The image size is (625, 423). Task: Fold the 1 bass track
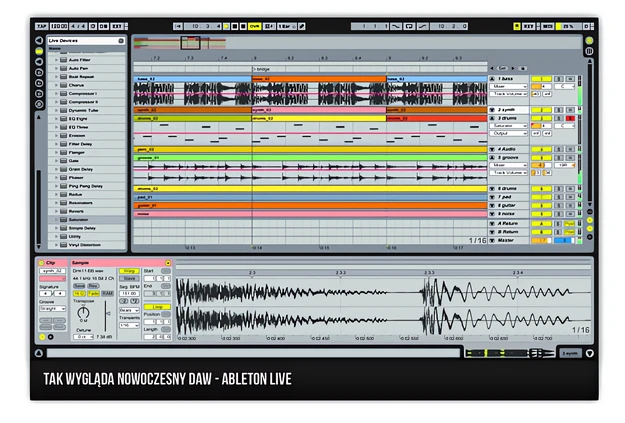(x=492, y=79)
